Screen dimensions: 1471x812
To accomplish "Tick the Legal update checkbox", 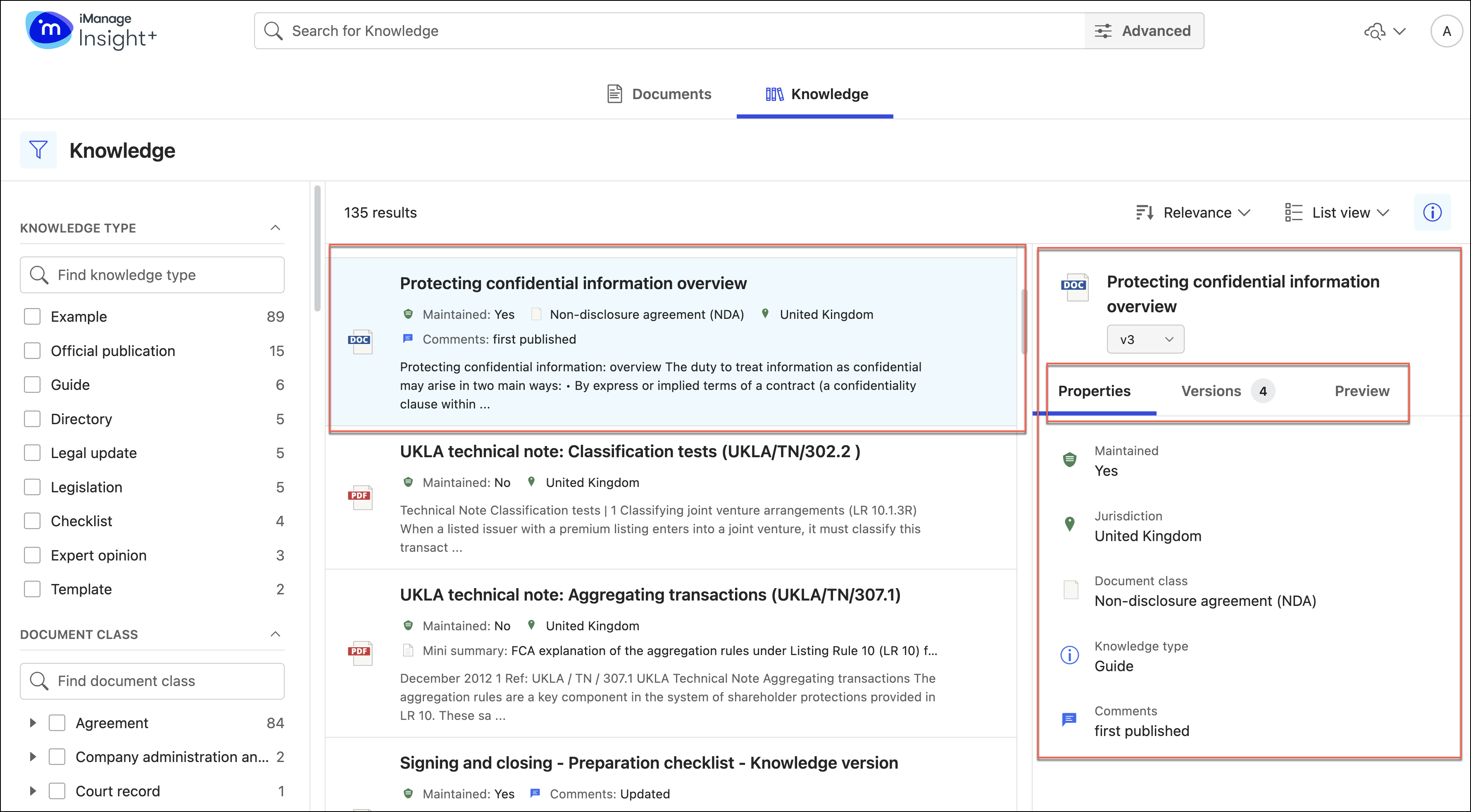I will [x=33, y=453].
